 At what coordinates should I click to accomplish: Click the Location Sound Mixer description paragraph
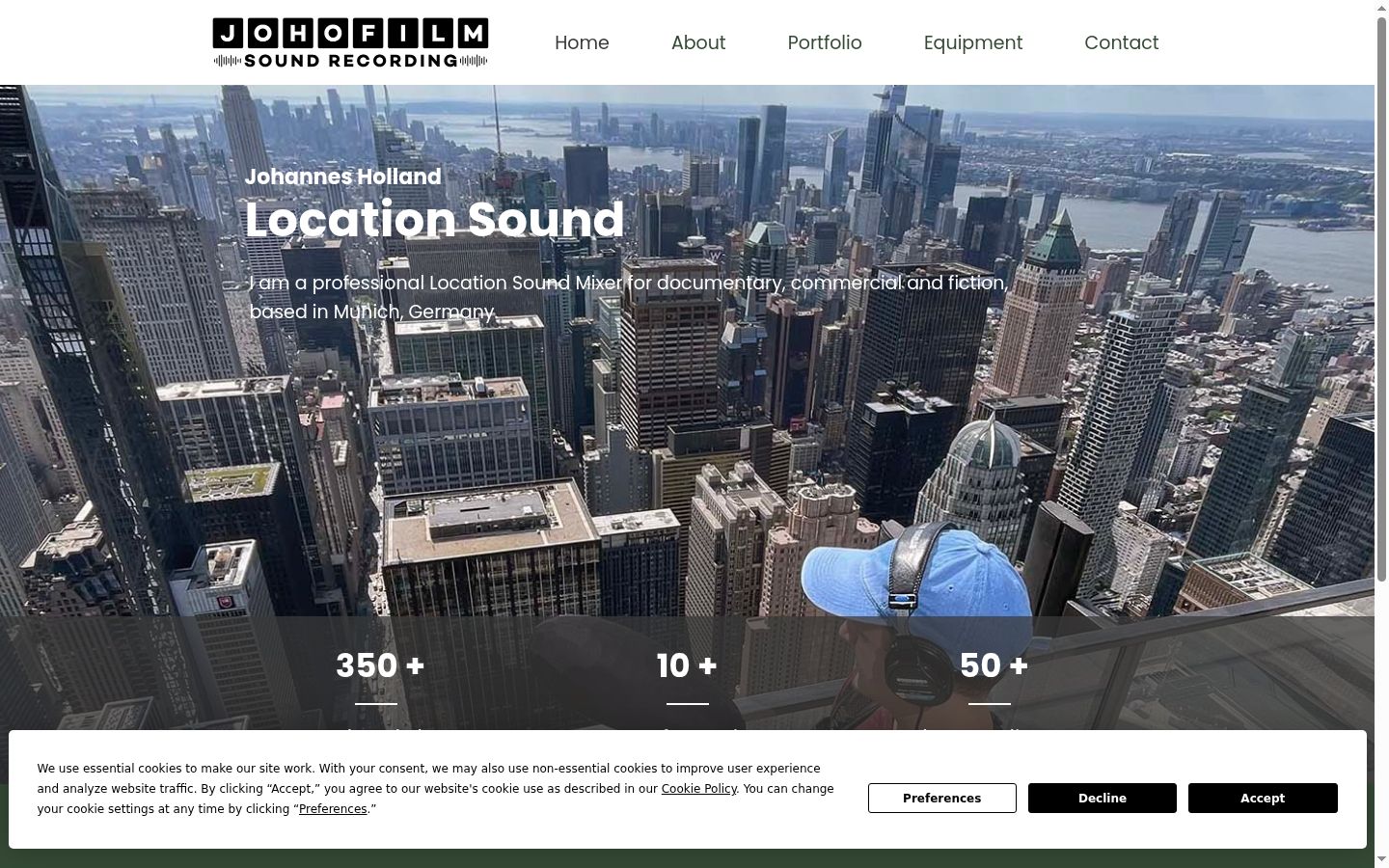(x=629, y=297)
